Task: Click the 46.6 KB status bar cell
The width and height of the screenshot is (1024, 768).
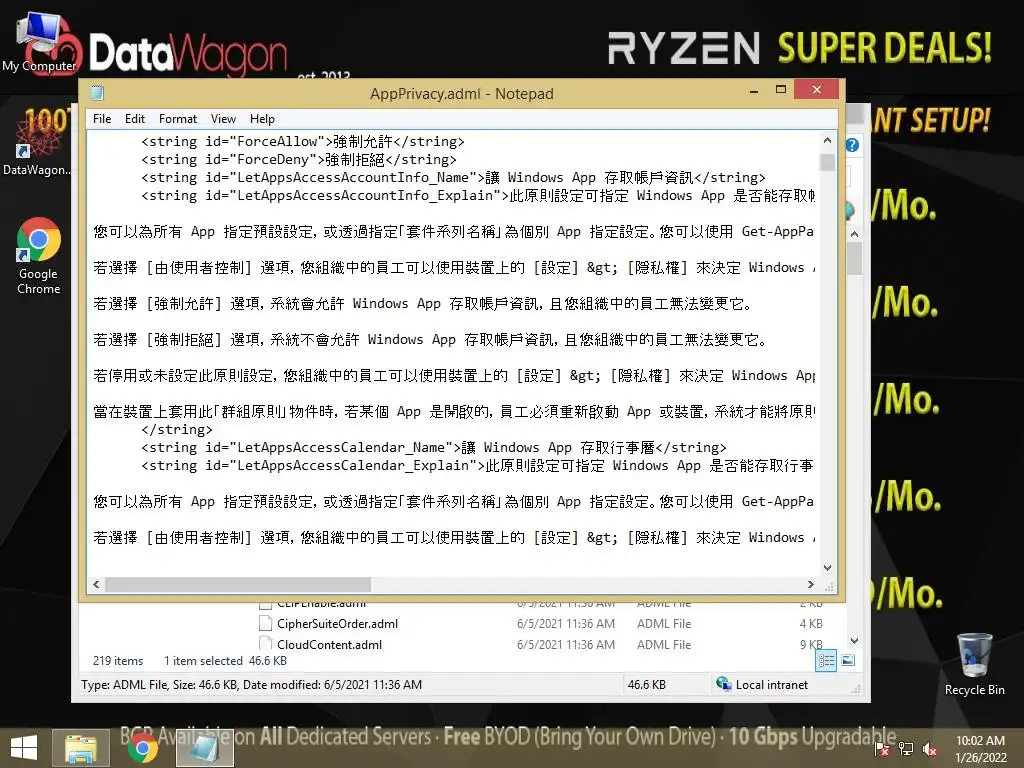Action: click(x=647, y=684)
